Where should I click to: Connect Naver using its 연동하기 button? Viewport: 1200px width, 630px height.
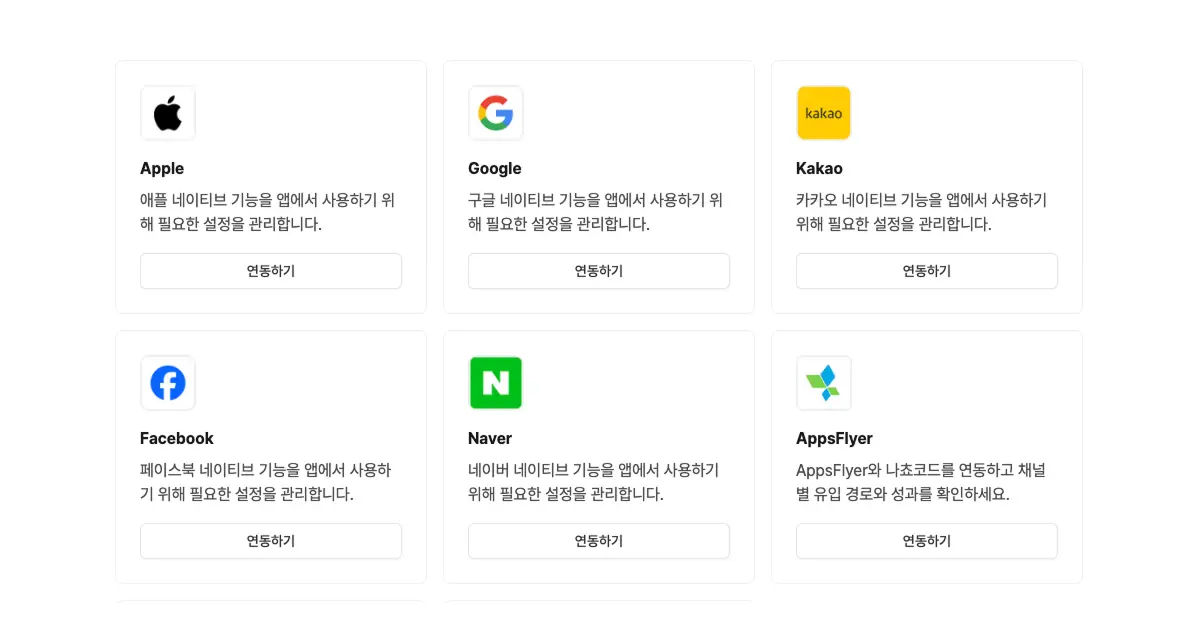click(598, 541)
